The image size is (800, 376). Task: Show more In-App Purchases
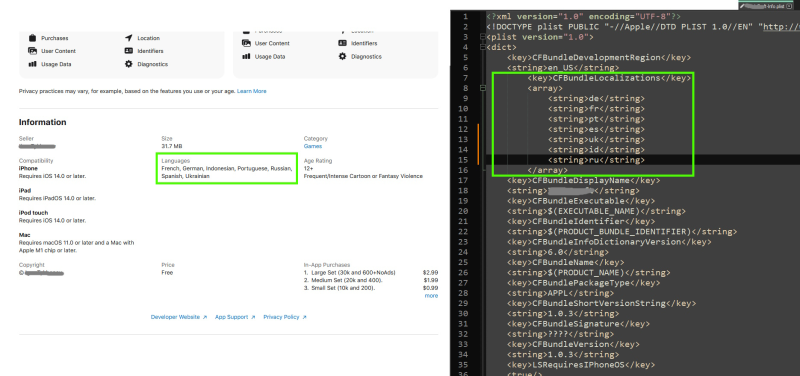pos(431,296)
